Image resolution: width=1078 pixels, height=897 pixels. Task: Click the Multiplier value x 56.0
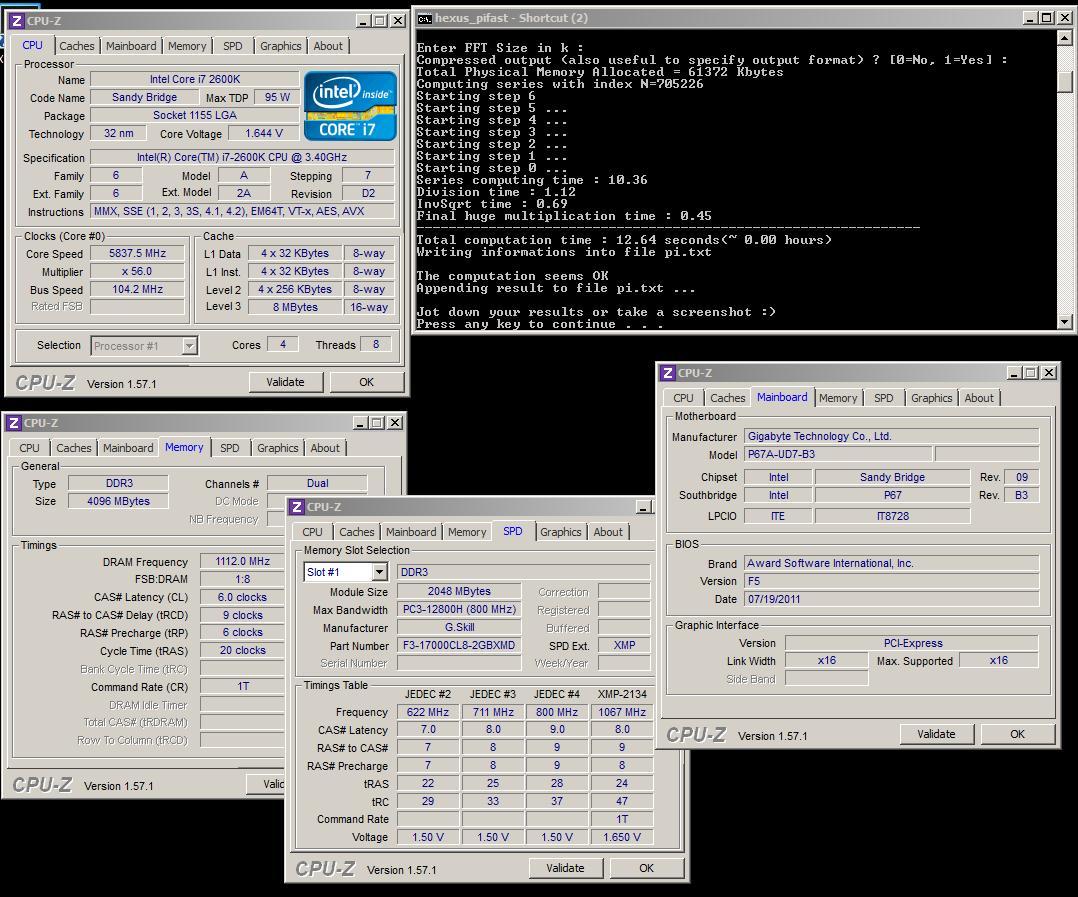pos(138,272)
